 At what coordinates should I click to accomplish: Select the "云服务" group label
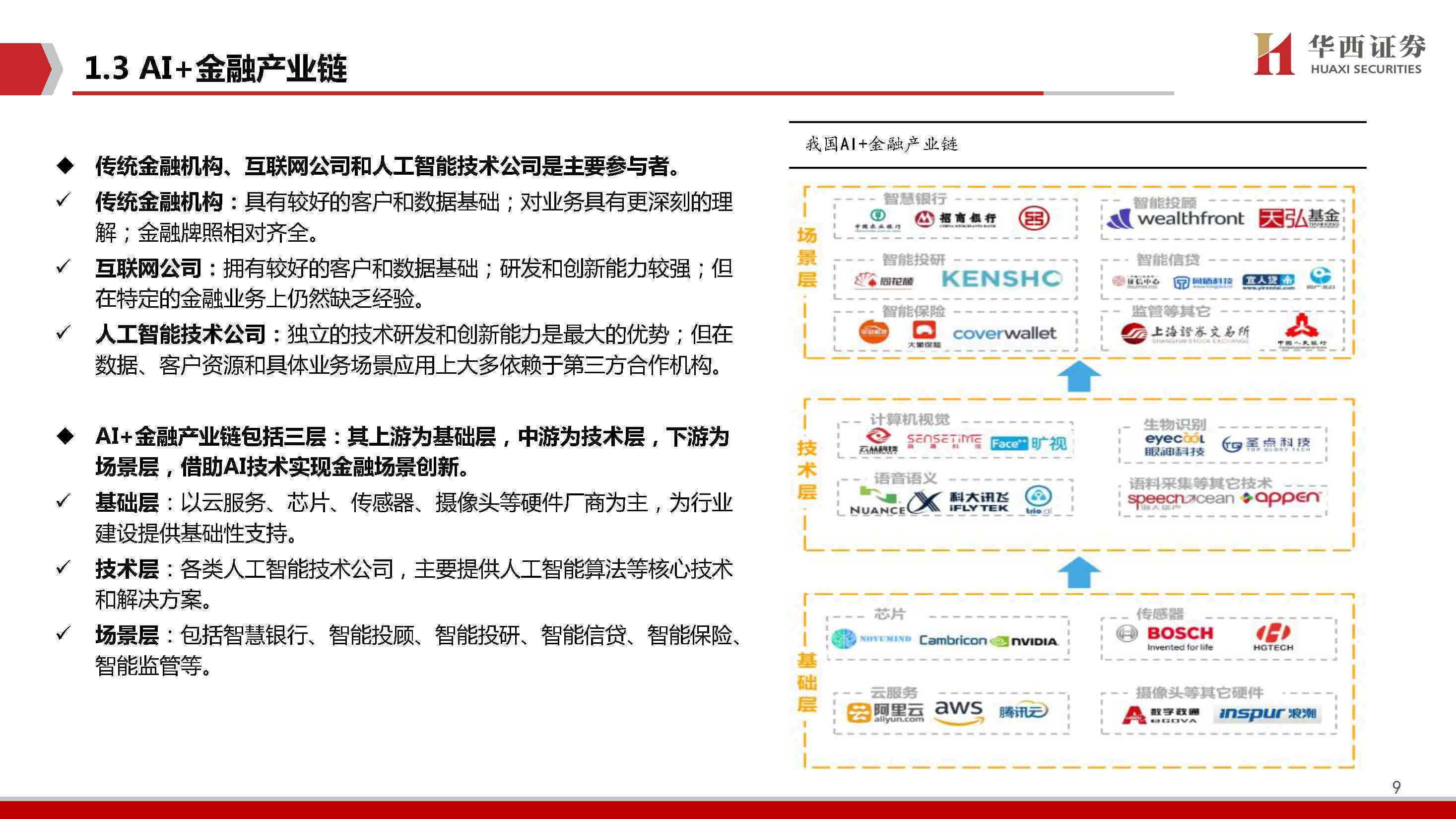point(894,692)
